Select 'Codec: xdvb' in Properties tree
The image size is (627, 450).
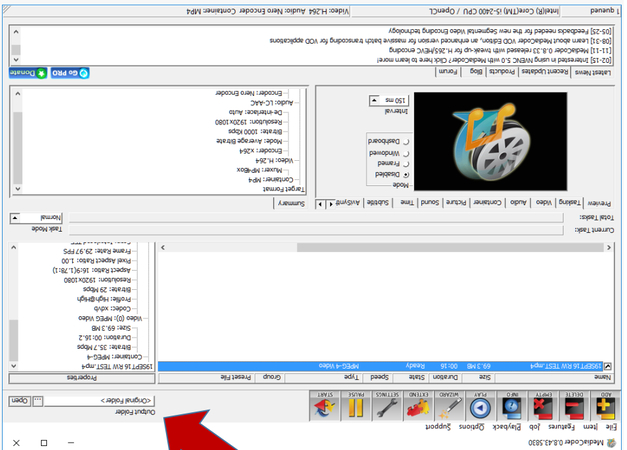pos(112,309)
